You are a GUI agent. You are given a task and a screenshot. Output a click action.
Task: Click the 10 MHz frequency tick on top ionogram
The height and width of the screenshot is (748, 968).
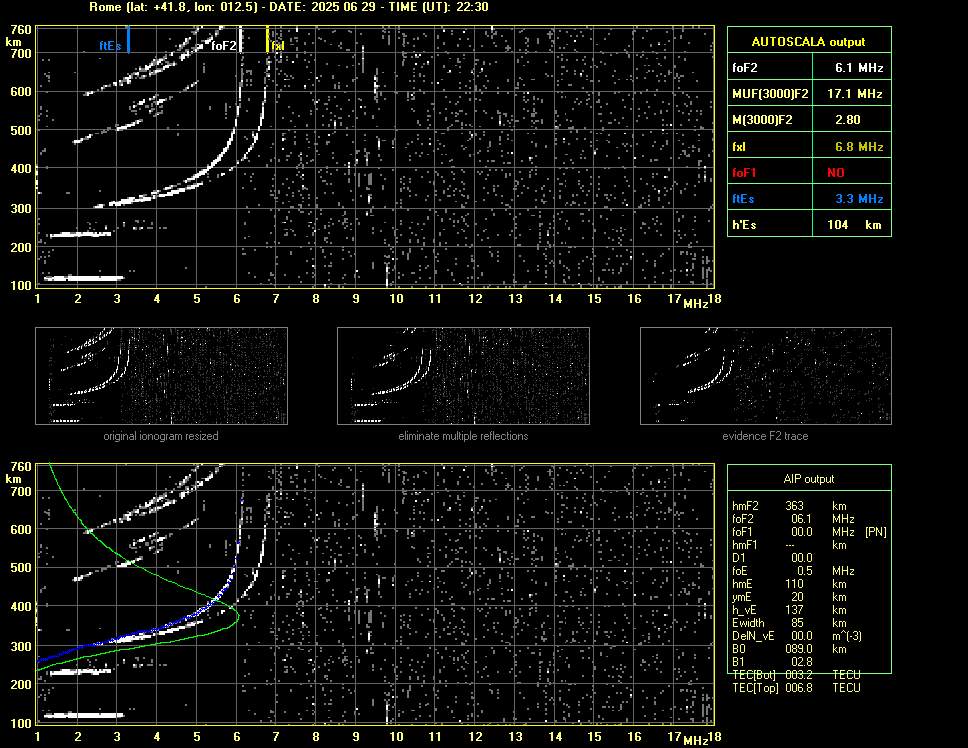[x=396, y=299]
